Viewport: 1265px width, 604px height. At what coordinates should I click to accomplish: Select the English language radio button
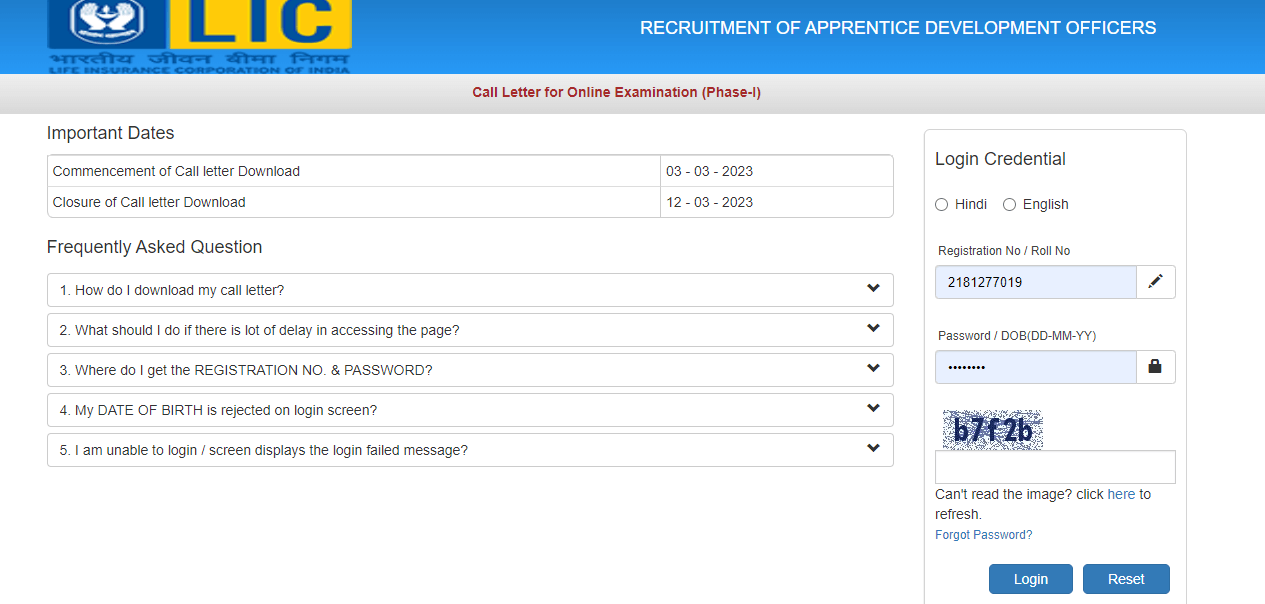(1009, 204)
